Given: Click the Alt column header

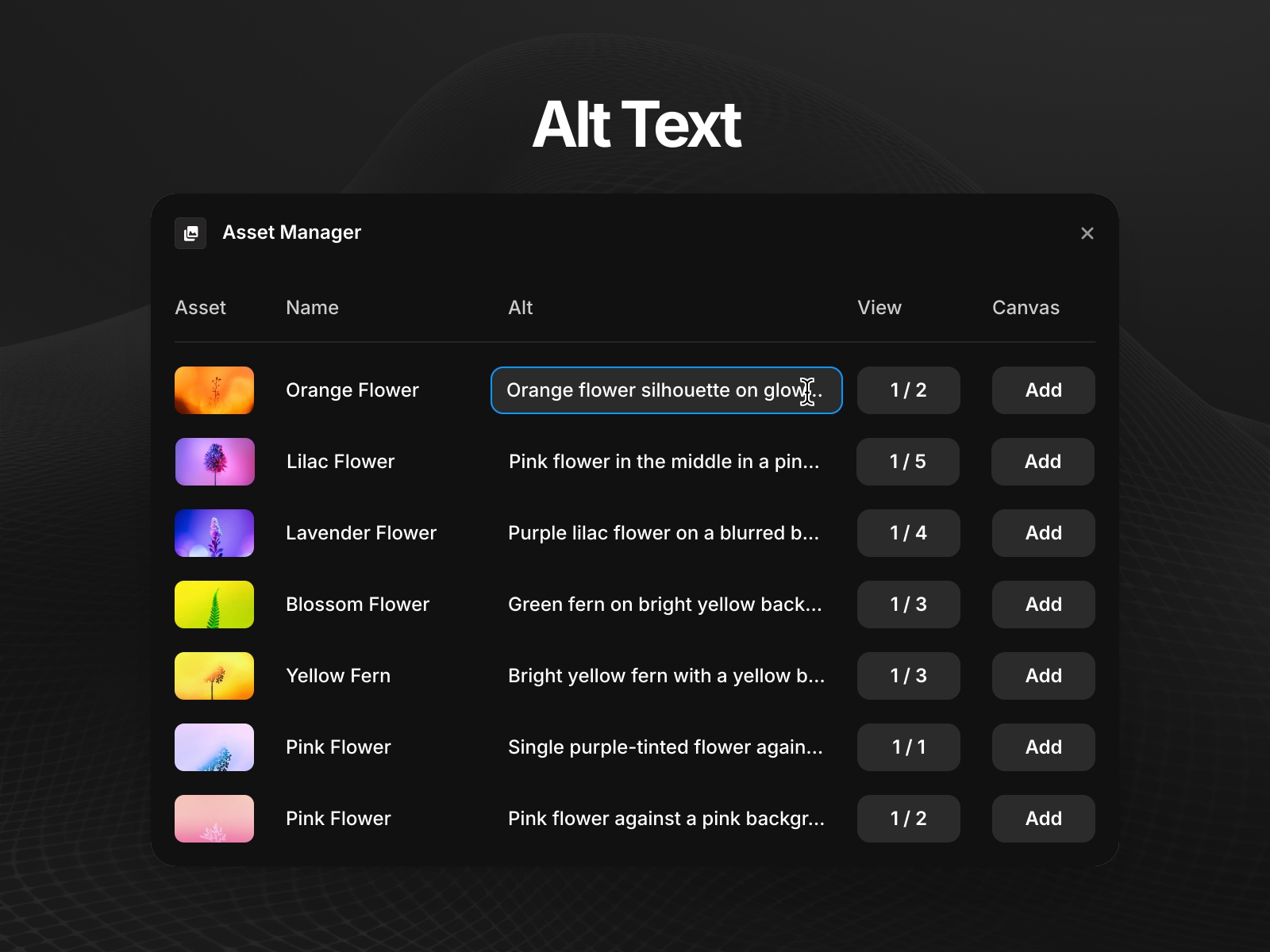Looking at the screenshot, I should click(x=521, y=308).
